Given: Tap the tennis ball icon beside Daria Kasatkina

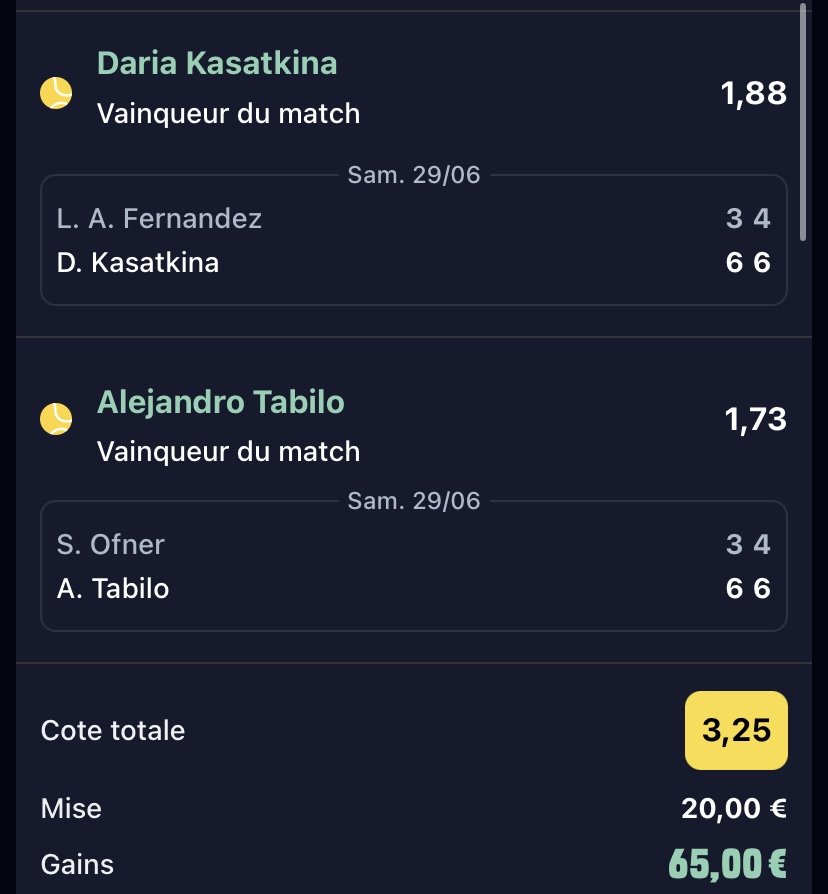Looking at the screenshot, I should point(56,92).
